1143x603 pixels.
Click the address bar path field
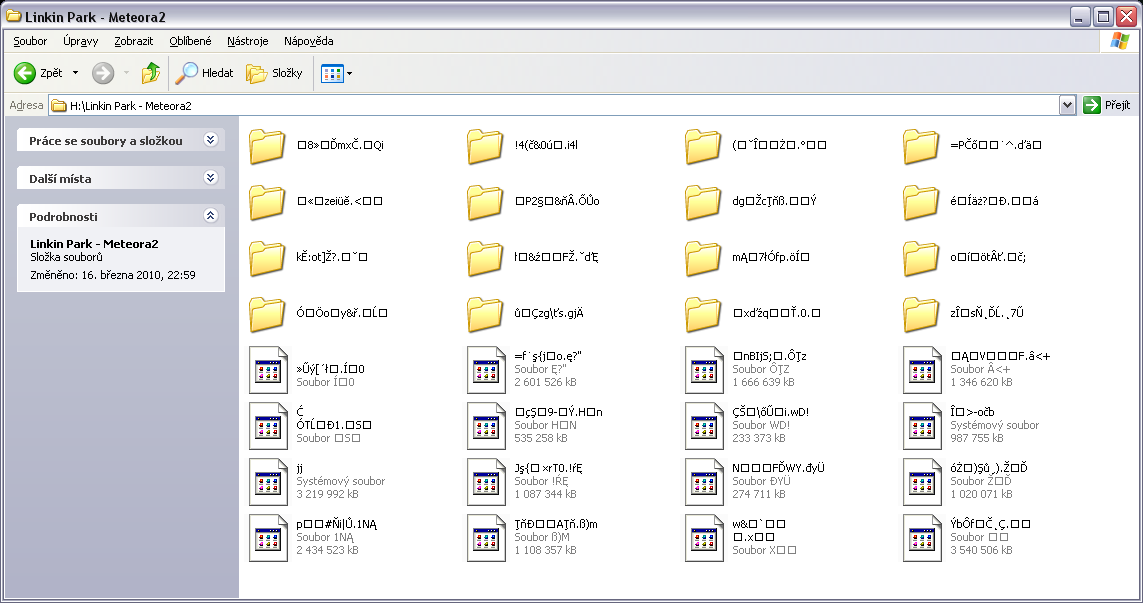click(554, 106)
